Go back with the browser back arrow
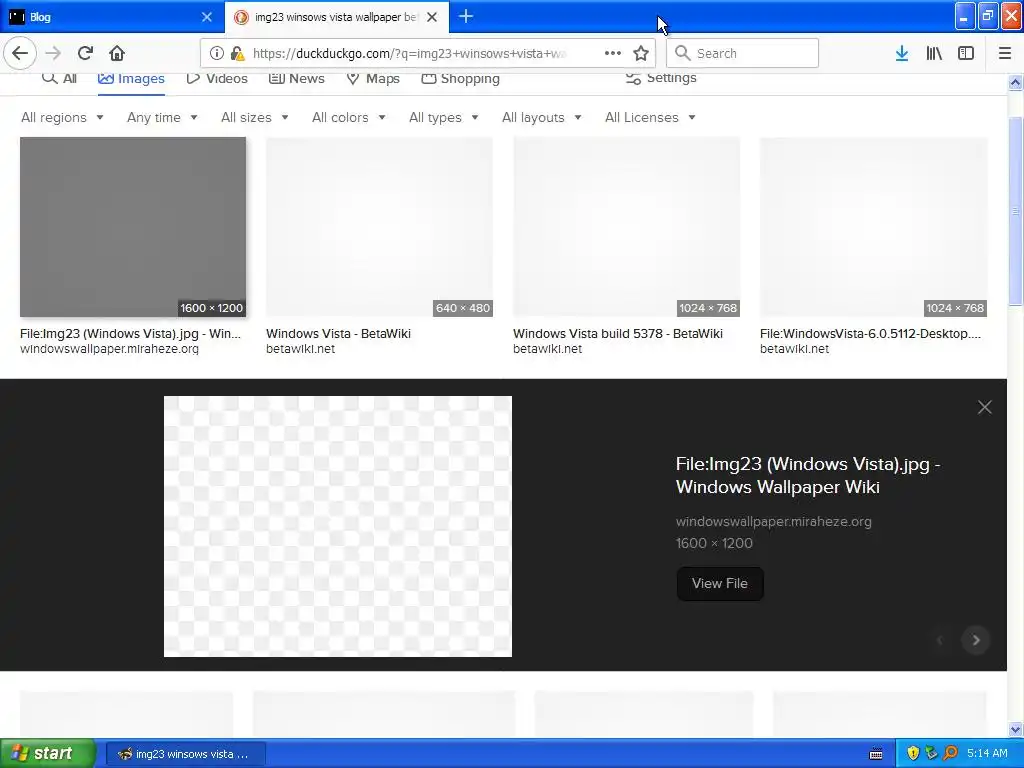 (x=20, y=53)
